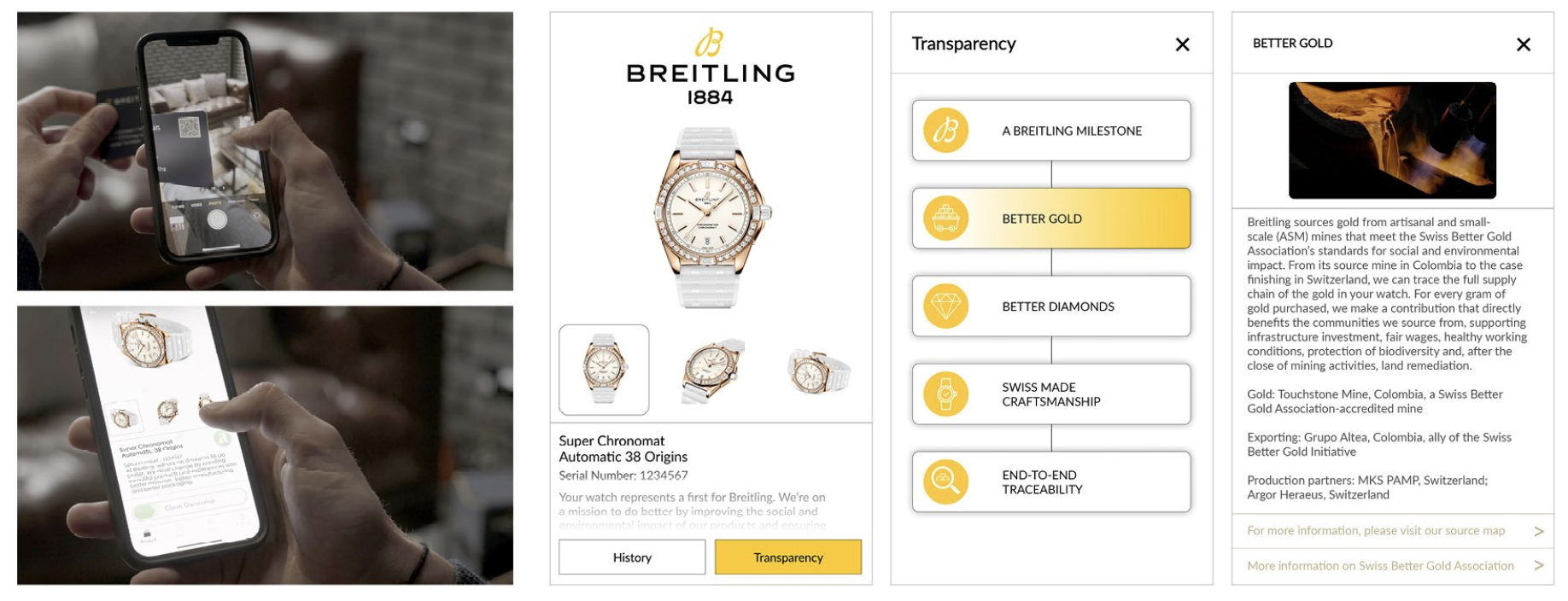1568x601 pixels.
Task: Open the A Breitling Milestone item
Action: tap(1072, 131)
